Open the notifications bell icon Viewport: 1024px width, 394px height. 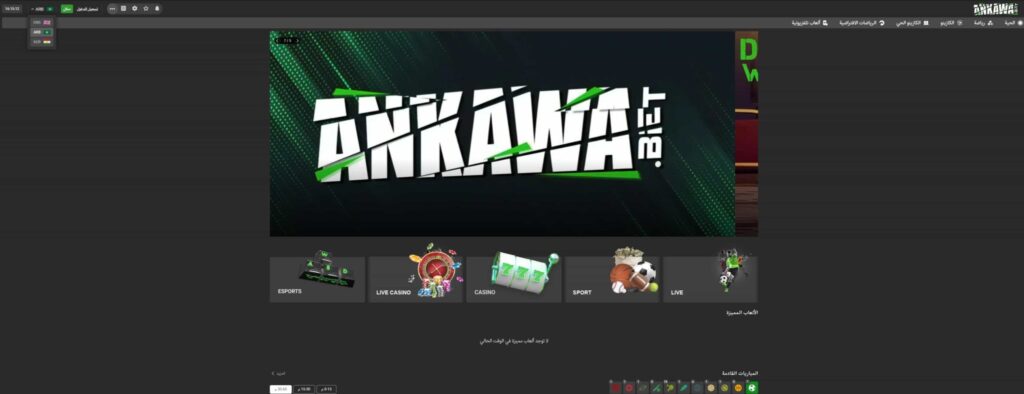157,8
